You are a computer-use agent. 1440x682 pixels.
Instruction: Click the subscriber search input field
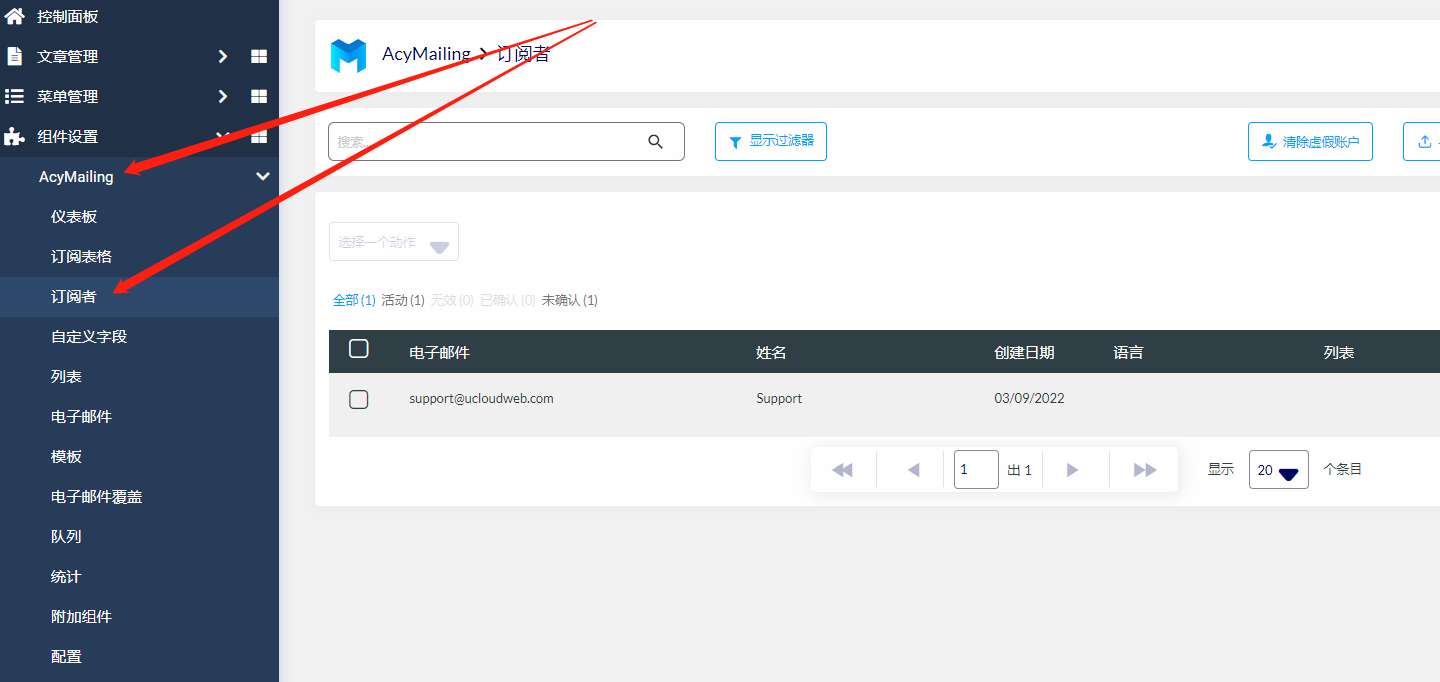tap(485, 142)
